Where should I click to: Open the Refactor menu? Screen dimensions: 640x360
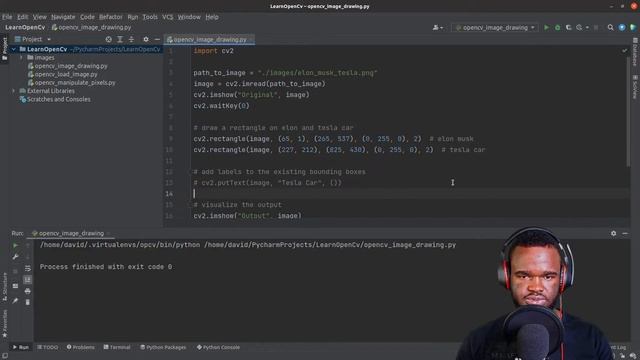(x=111, y=17)
